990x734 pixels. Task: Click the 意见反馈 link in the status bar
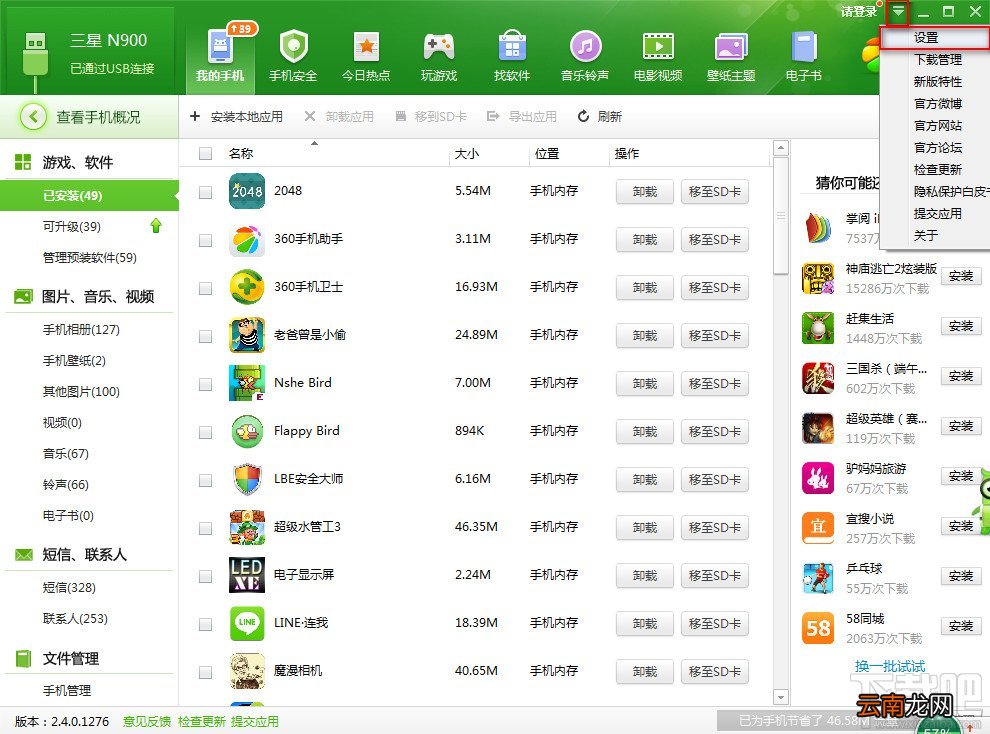[x=146, y=721]
